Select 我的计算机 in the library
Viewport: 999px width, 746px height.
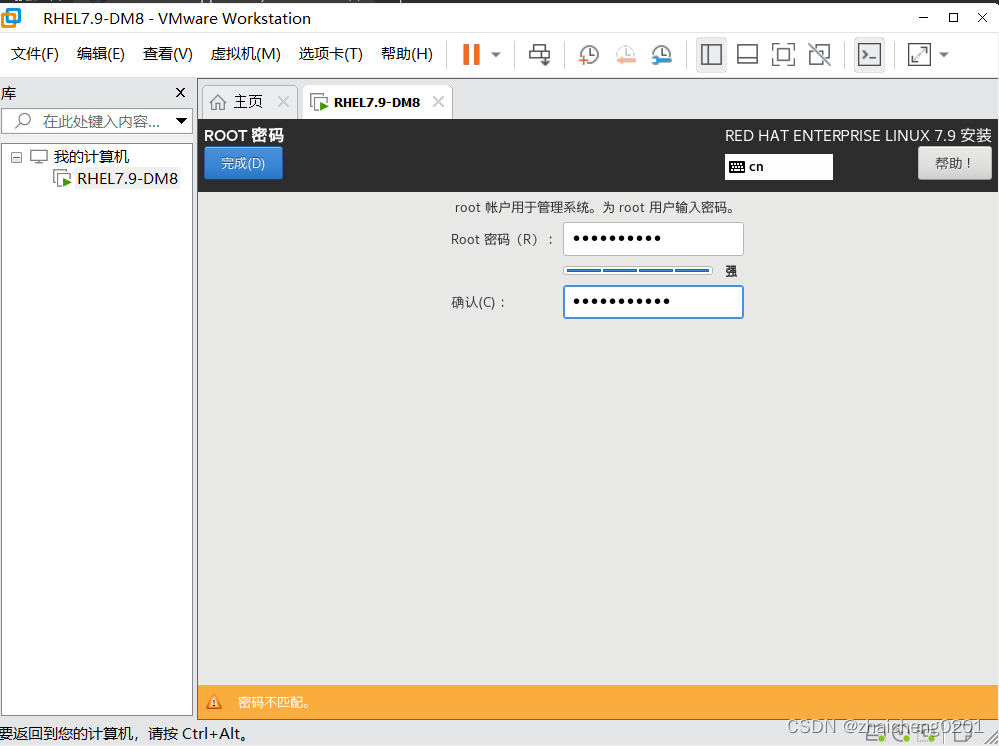click(x=91, y=157)
